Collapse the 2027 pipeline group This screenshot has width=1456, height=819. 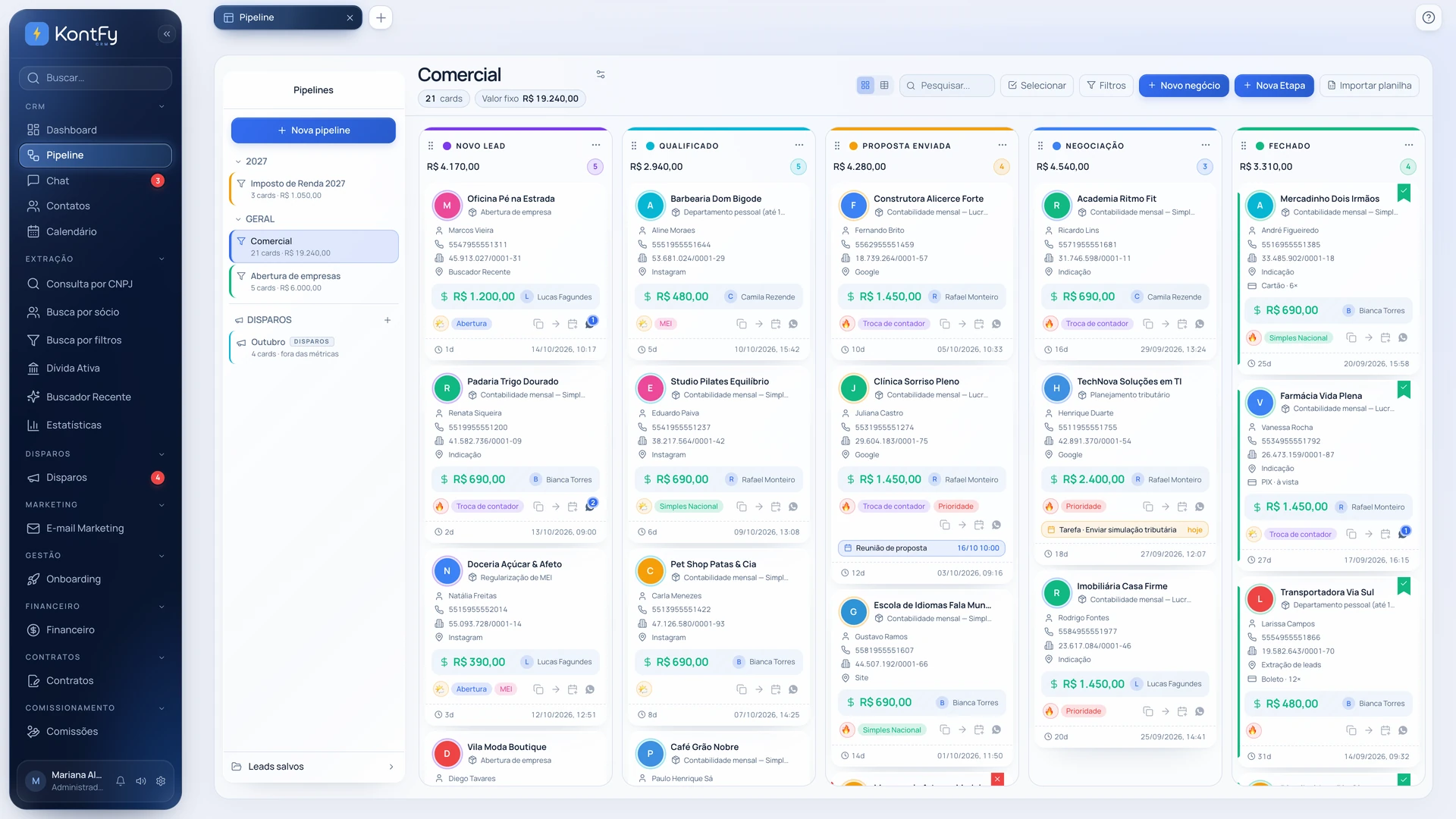click(x=238, y=162)
